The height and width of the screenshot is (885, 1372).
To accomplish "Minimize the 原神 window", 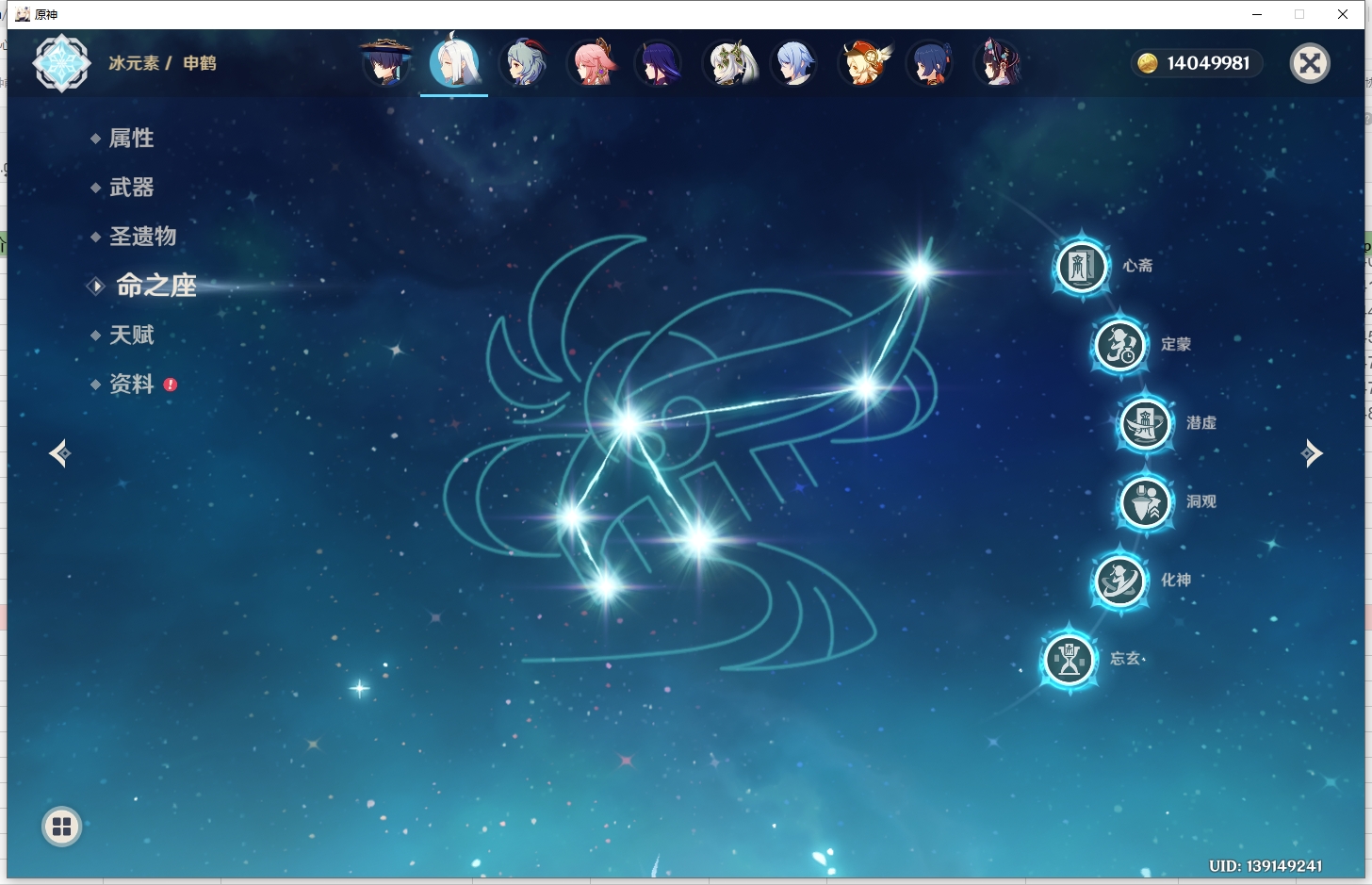I will pyautogui.click(x=1257, y=14).
